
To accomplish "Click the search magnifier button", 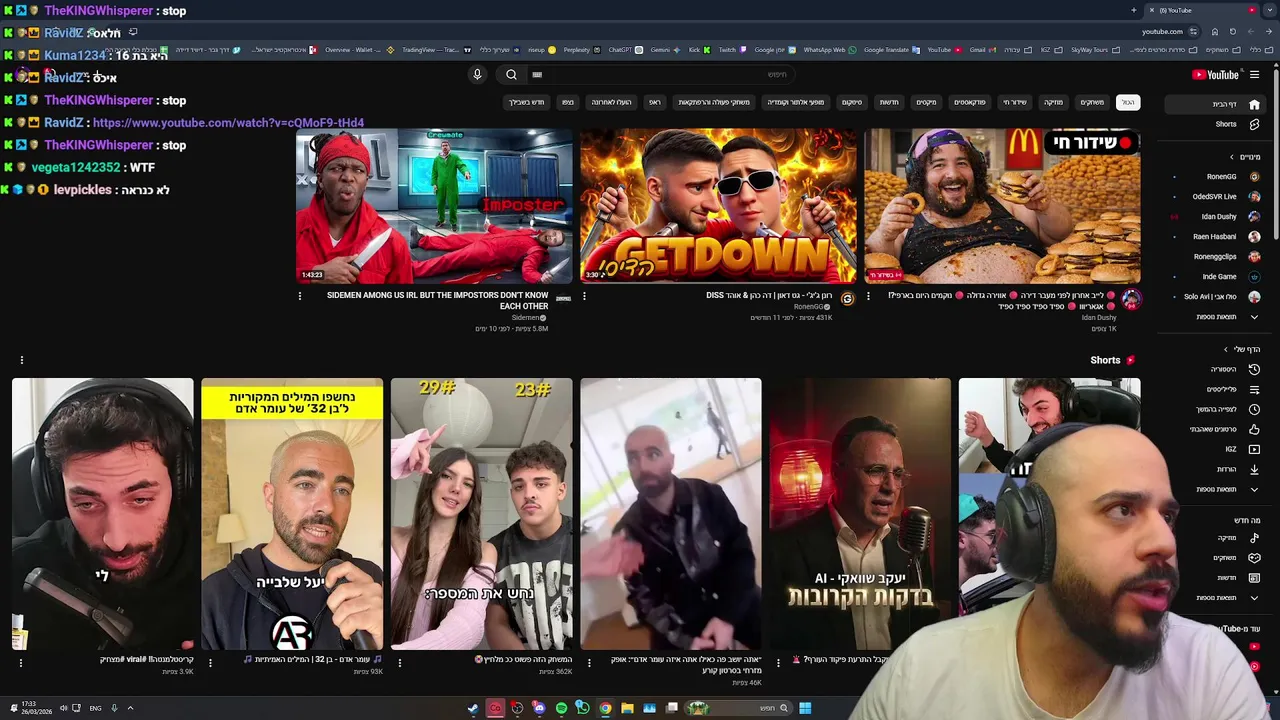I will pos(511,74).
